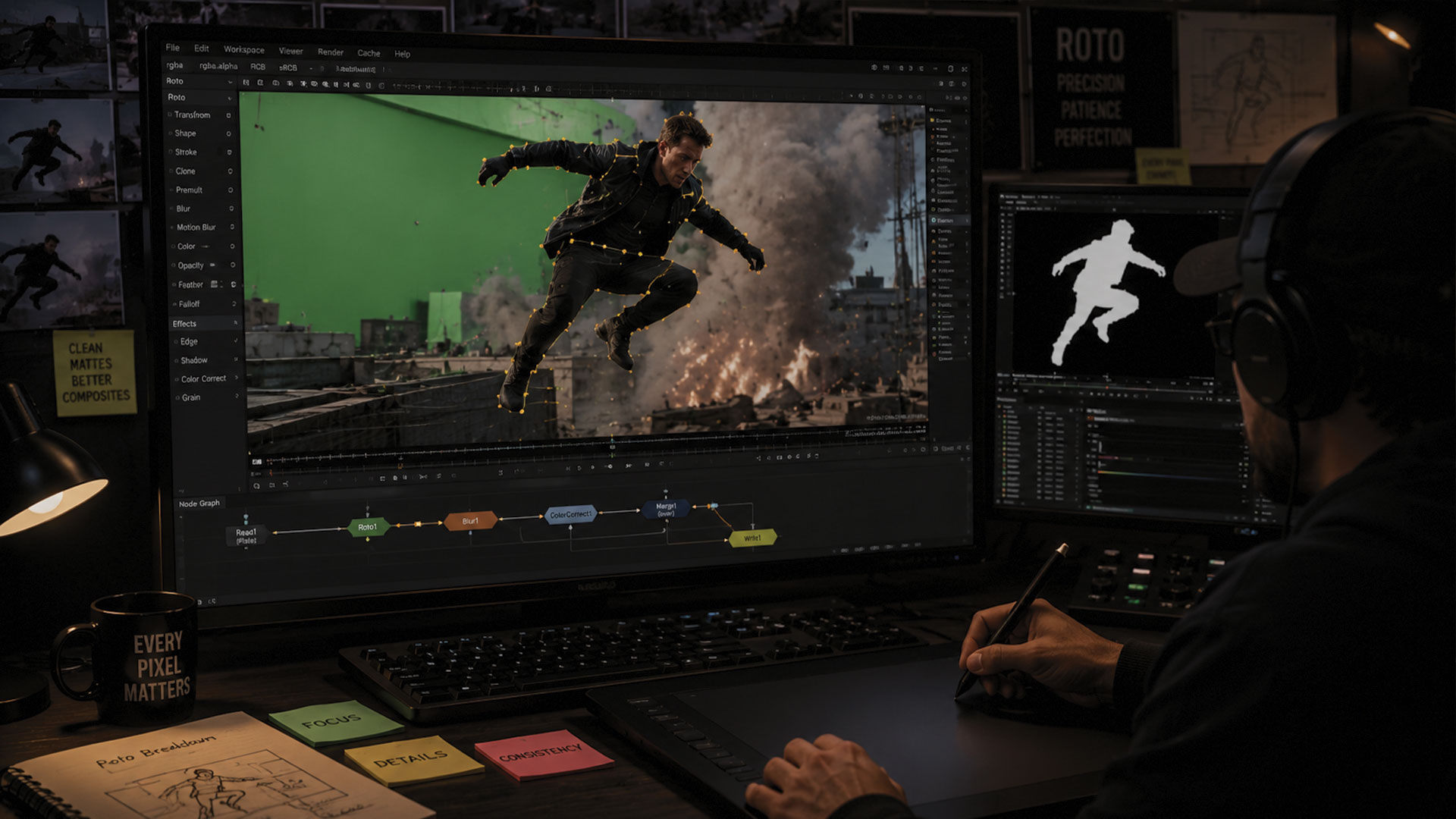The width and height of the screenshot is (1456, 819).
Task: Select the Clone property row
Action: click(201, 171)
